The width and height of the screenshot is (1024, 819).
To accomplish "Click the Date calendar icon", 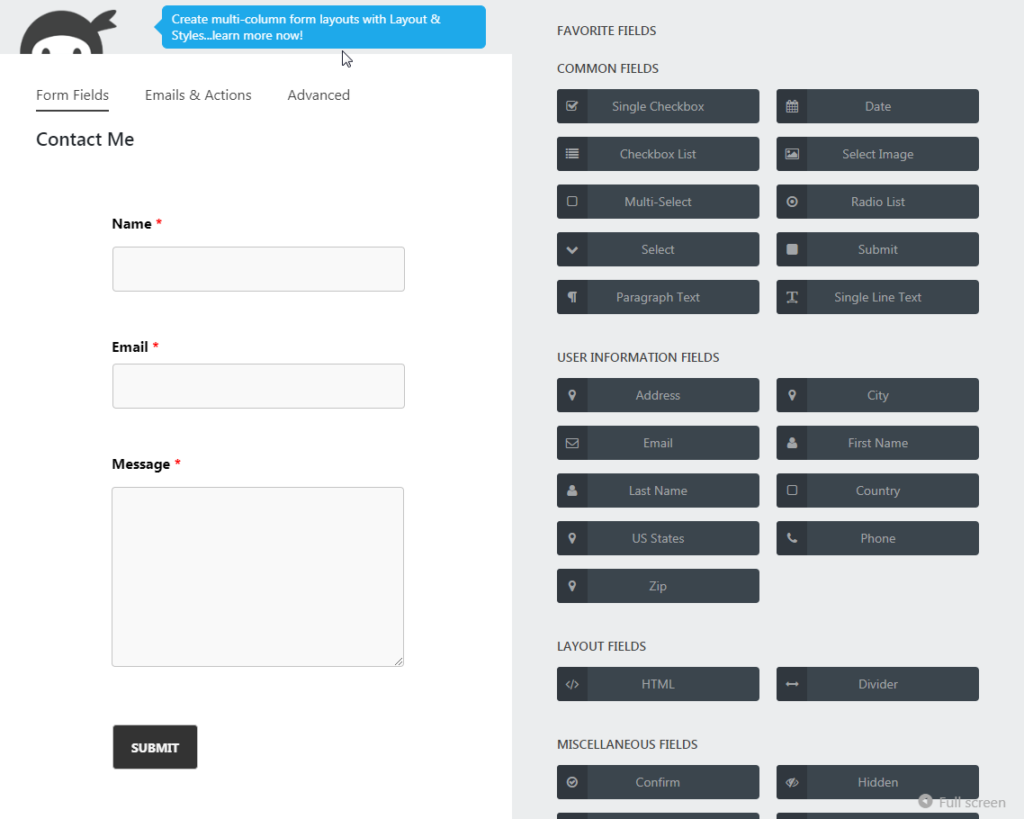I will coord(792,106).
